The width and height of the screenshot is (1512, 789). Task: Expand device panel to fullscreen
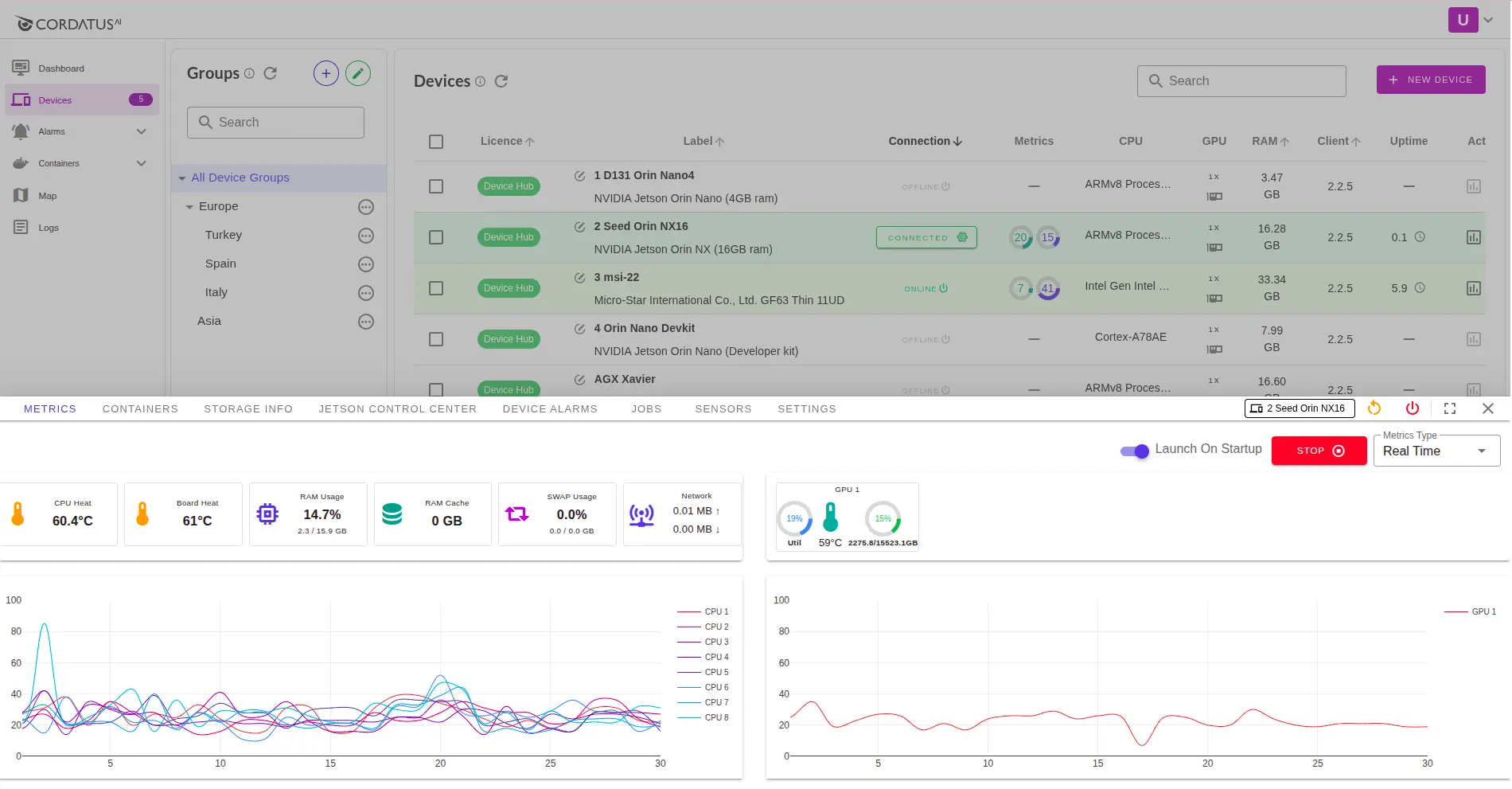click(x=1449, y=408)
